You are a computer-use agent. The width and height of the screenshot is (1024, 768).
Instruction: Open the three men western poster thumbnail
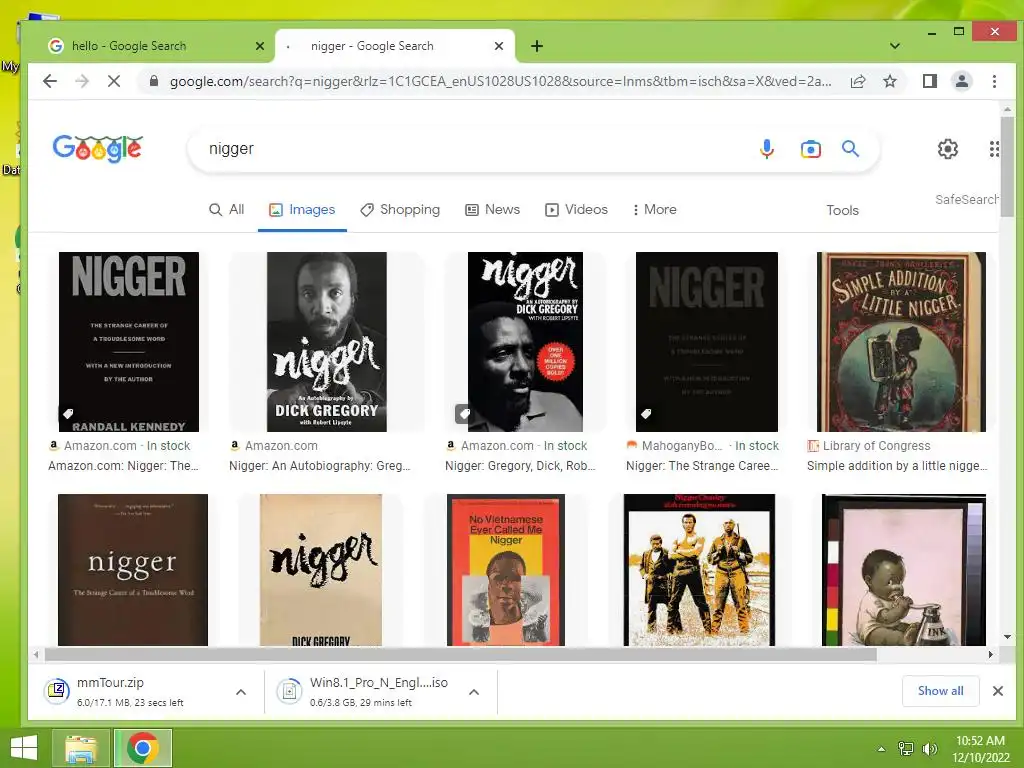point(699,570)
